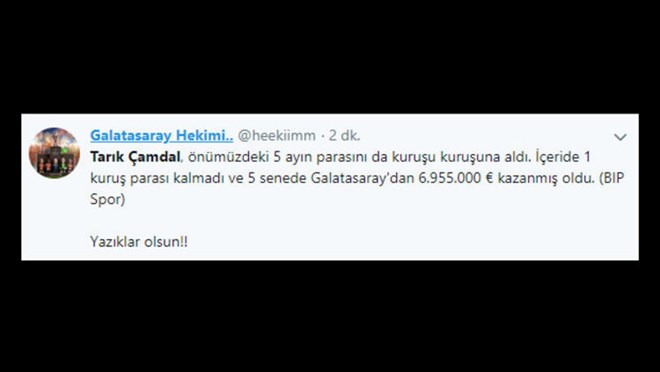Click the "Spor)" word on third line
The height and width of the screenshot is (372, 660).
tap(107, 199)
